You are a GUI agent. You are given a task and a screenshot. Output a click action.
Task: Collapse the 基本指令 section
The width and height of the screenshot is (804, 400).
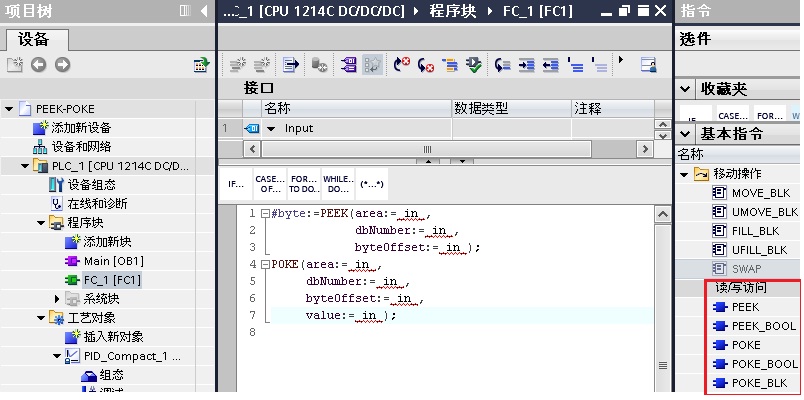coord(685,134)
